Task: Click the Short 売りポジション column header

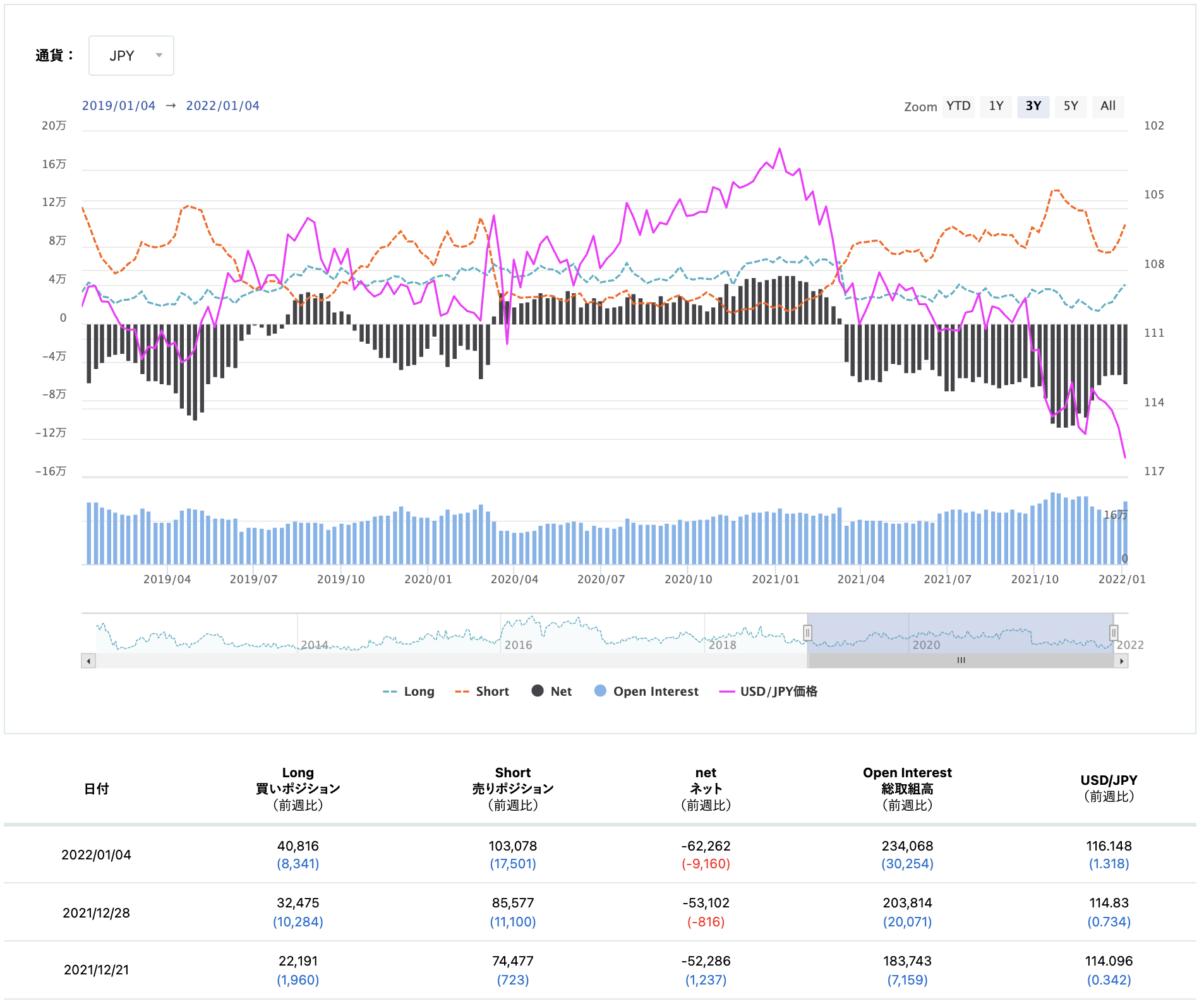Action: (x=512, y=789)
